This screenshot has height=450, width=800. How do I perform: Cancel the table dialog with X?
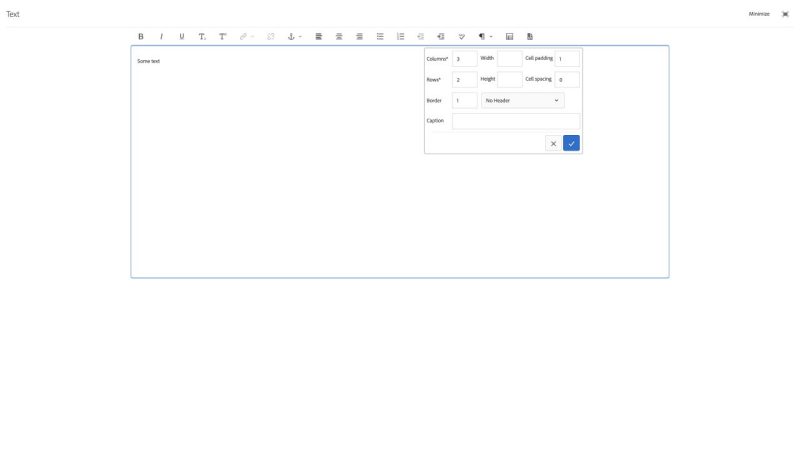[553, 143]
